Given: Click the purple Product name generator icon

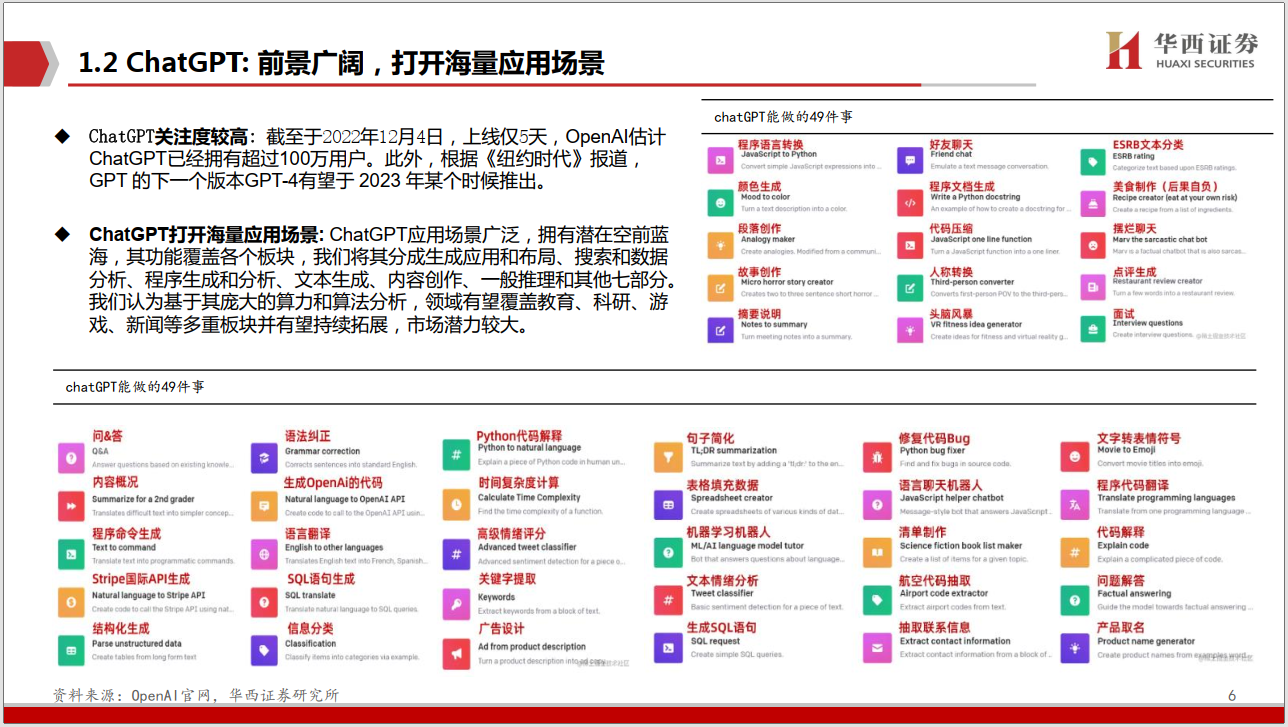Looking at the screenshot, I should click(1075, 649).
